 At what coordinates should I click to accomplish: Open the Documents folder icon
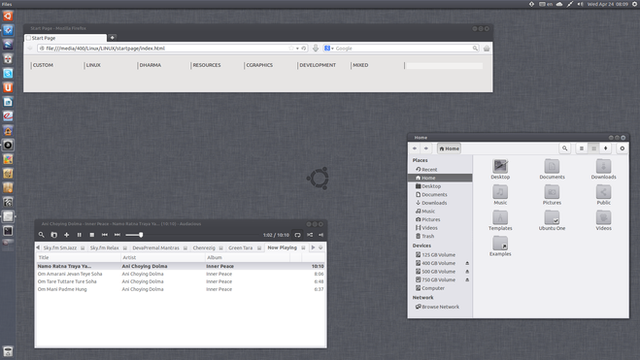coord(552,166)
